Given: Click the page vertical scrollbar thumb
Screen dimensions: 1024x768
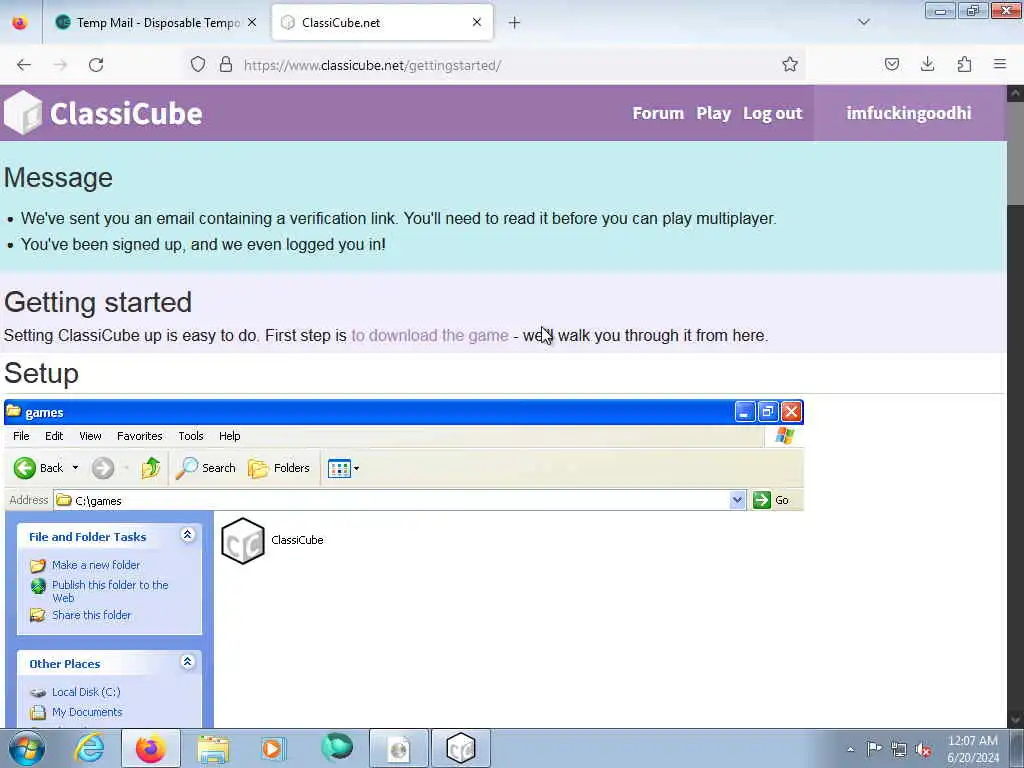Looking at the screenshot, I should 1015,153.
